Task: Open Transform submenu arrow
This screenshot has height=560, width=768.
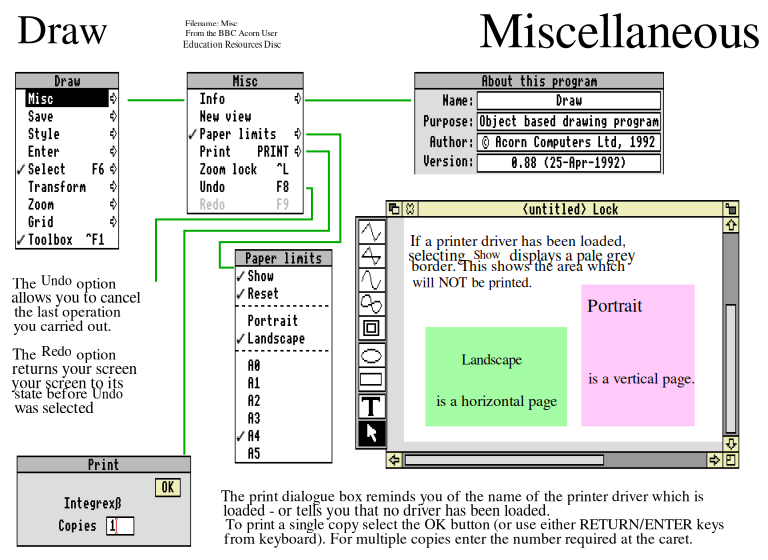Action: point(113,187)
